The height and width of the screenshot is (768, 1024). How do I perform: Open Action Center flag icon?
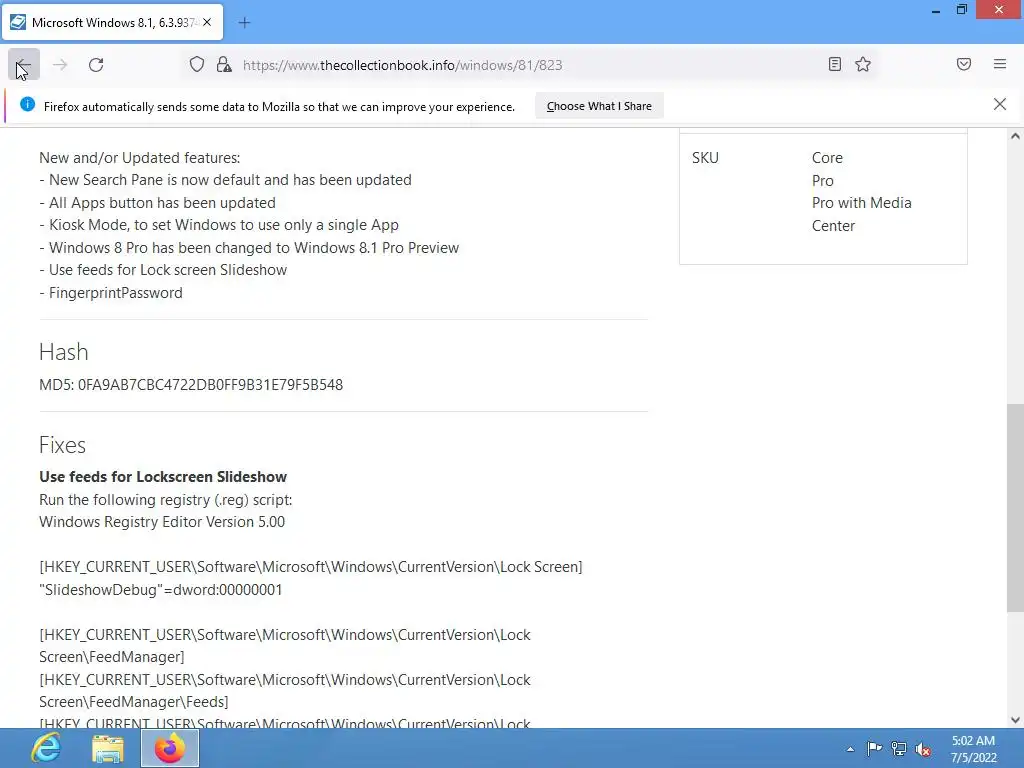[x=874, y=748]
